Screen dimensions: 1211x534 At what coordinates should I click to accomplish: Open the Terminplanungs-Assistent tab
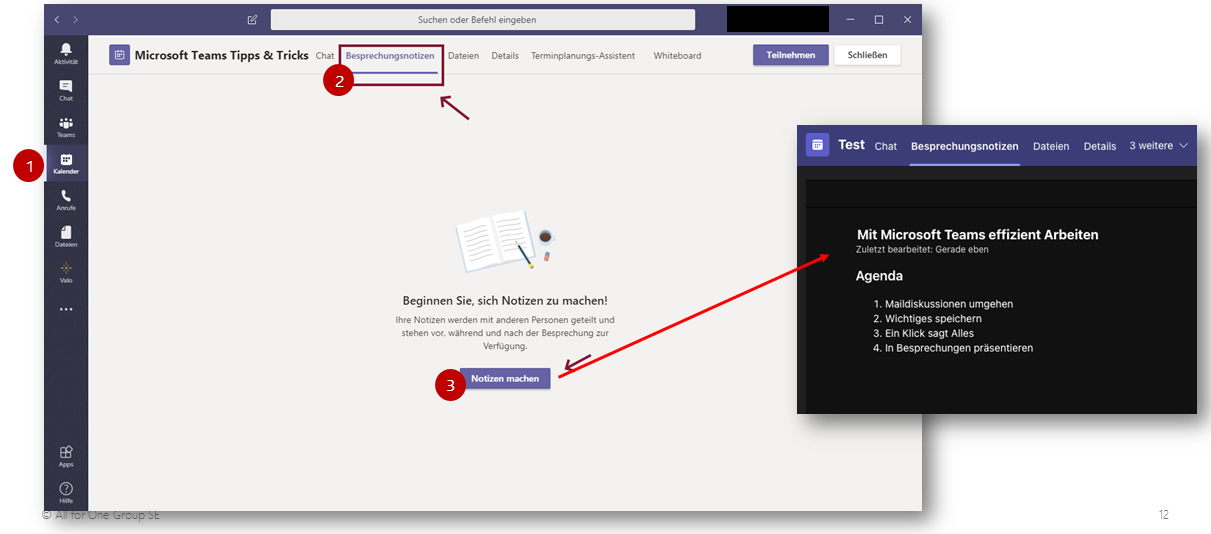click(583, 56)
